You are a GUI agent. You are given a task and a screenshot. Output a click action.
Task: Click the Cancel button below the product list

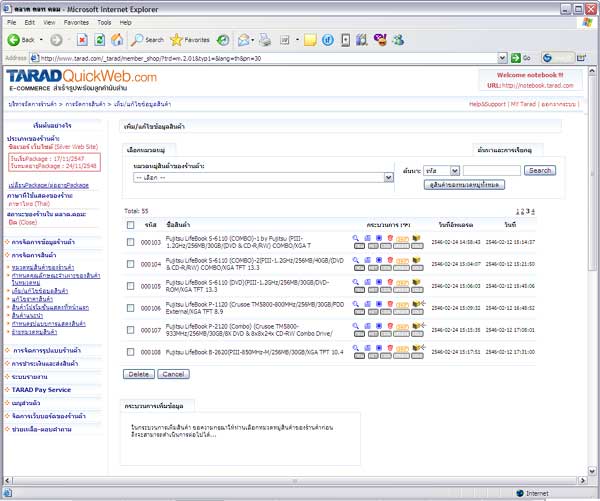(173, 374)
